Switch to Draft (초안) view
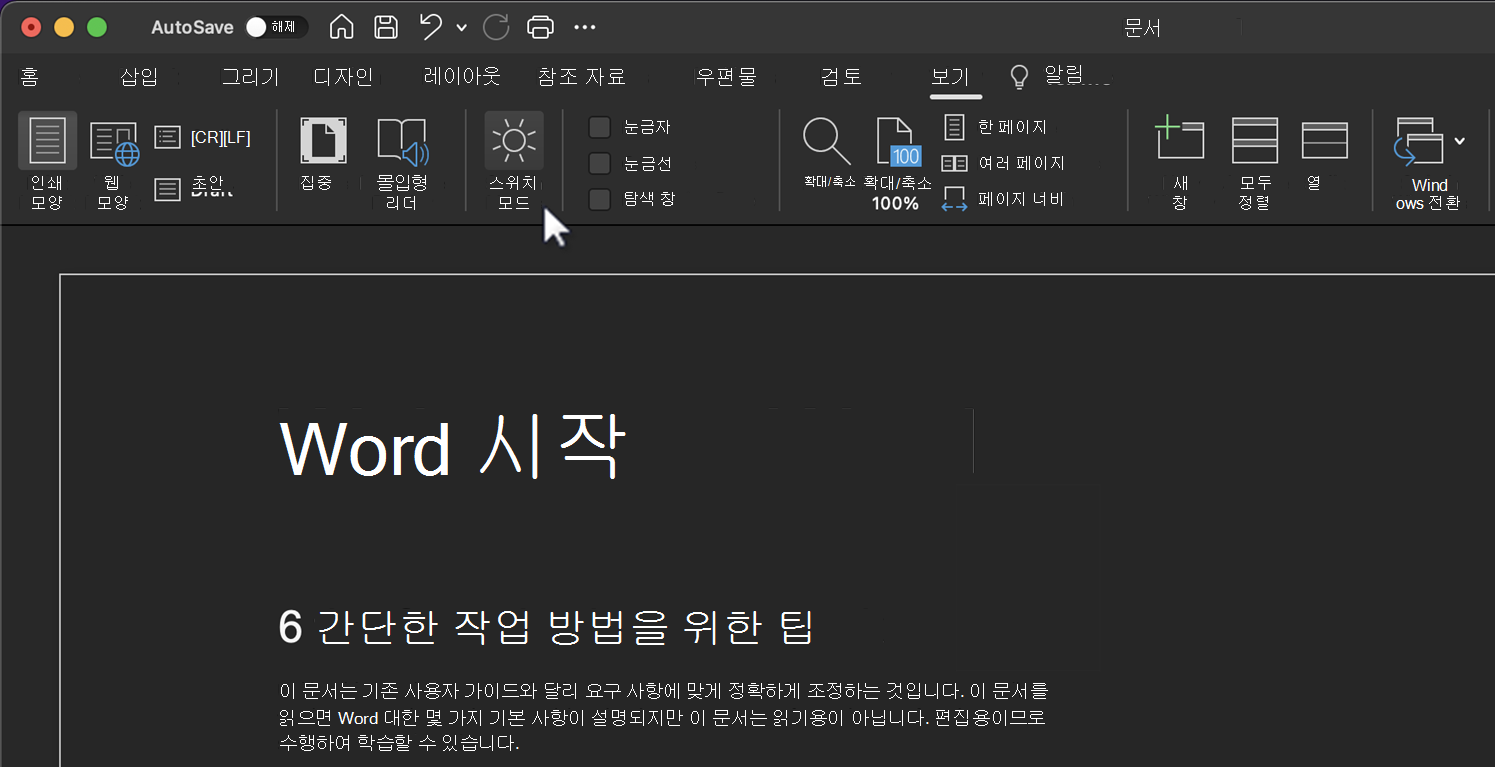The image size is (1495, 767). (195, 187)
